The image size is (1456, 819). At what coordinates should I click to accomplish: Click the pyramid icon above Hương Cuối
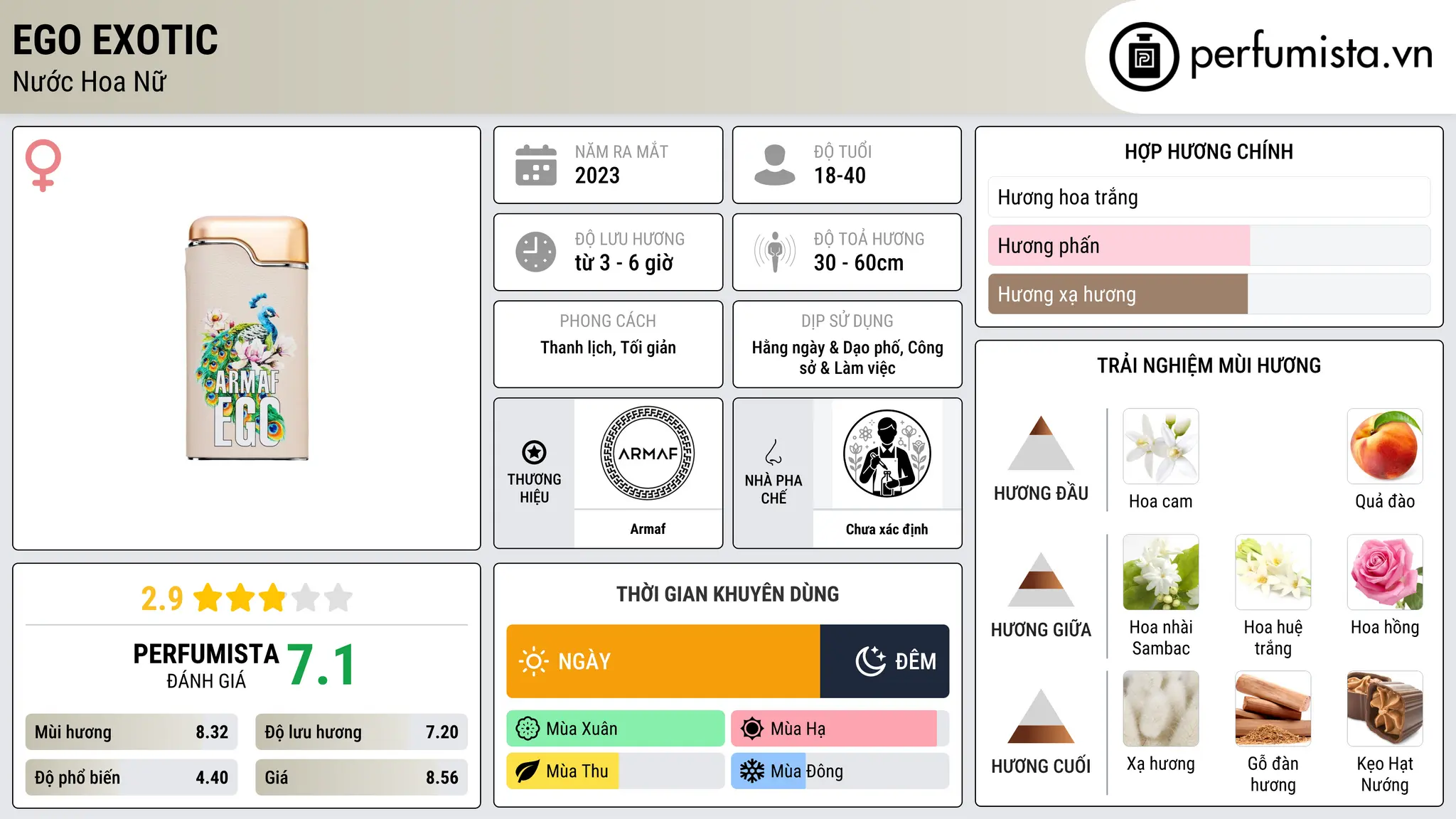pyautogui.click(x=1041, y=716)
